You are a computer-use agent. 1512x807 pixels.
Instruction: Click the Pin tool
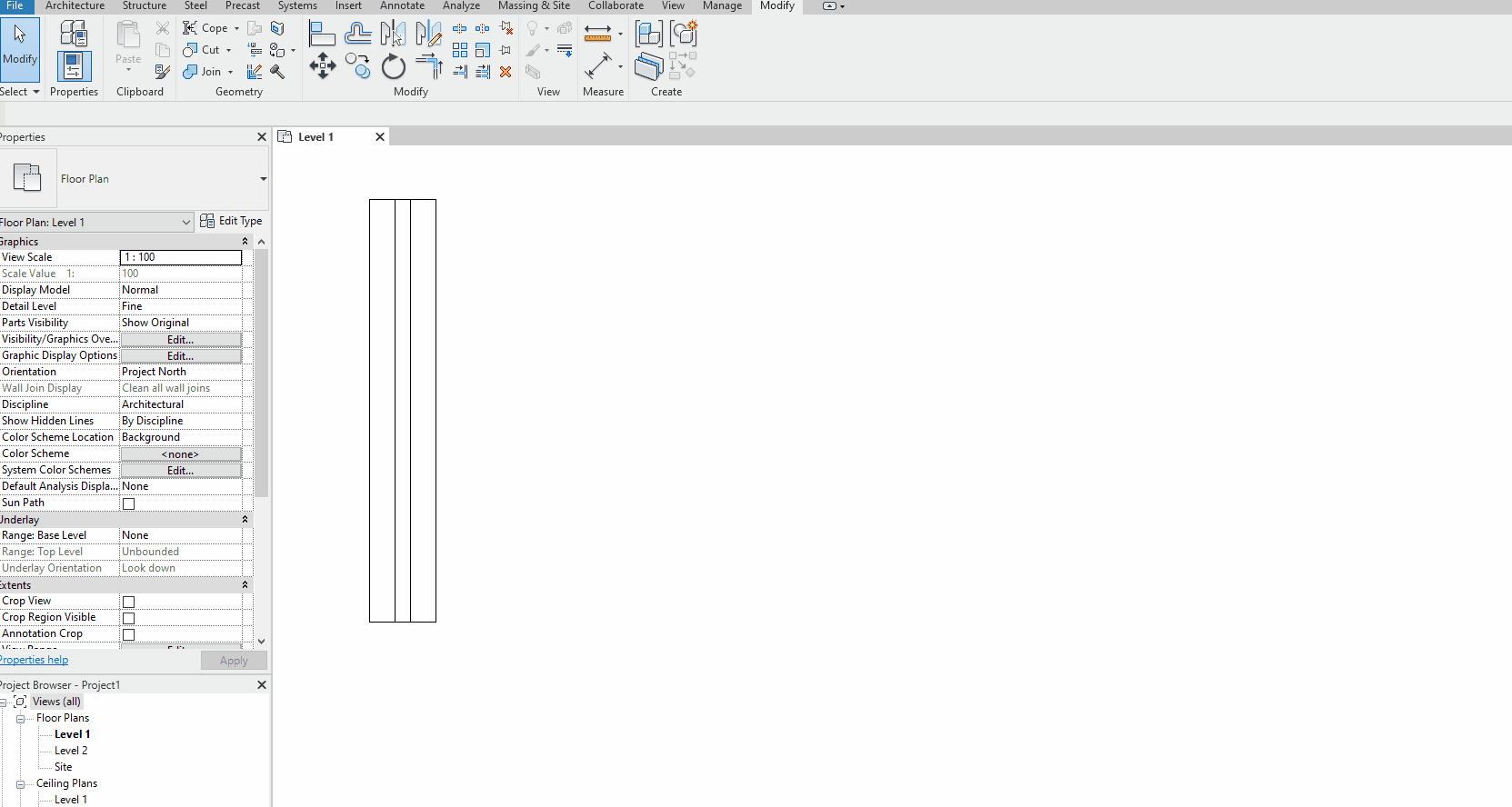click(506, 50)
